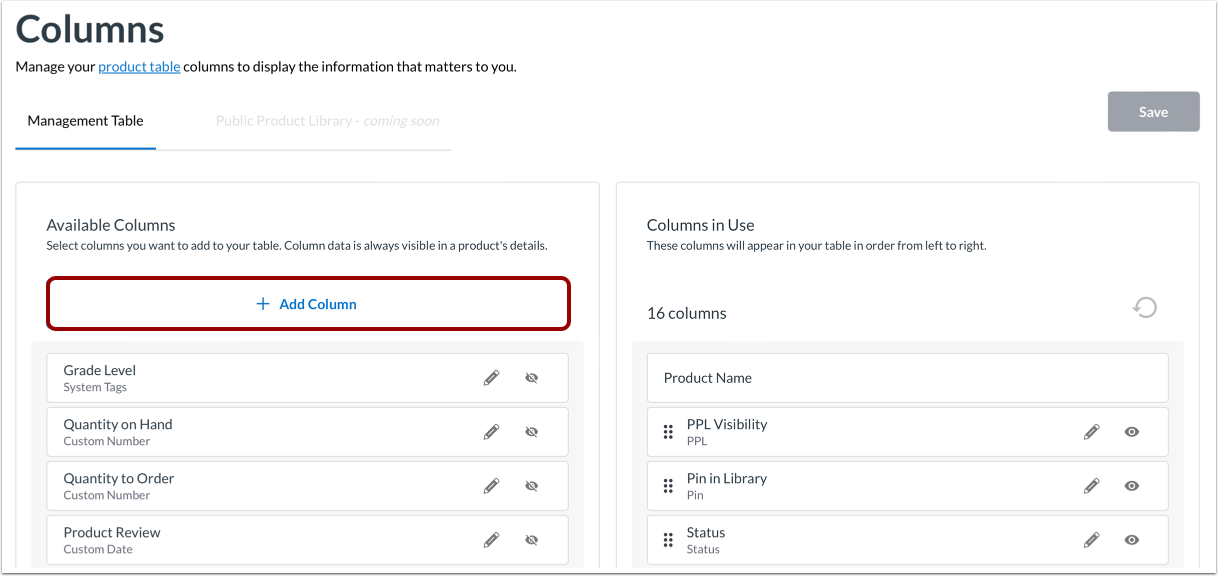The width and height of the screenshot is (1218, 576).
Task: Open the product table link
Action: pyautogui.click(x=138, y=66)
